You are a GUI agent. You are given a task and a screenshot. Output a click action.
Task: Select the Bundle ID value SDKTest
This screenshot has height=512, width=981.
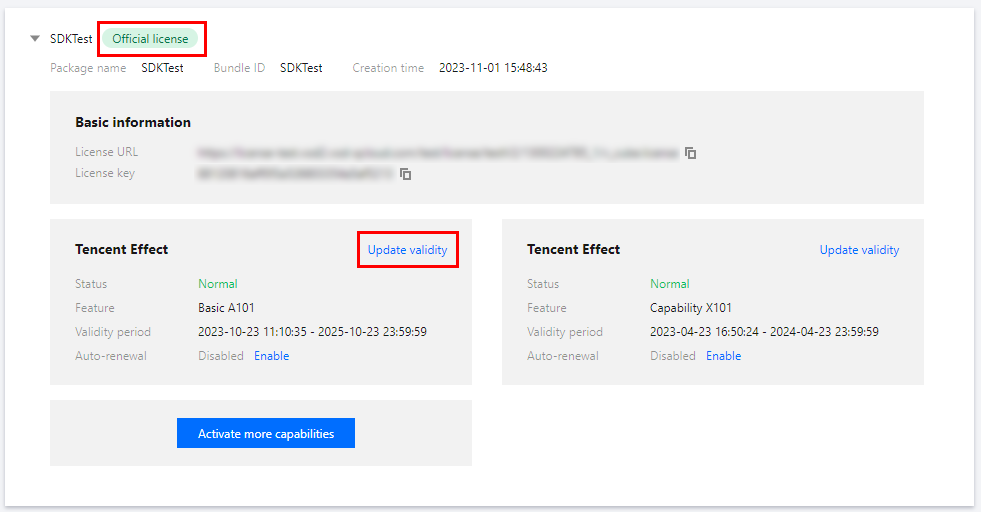(x=301, y=68)
